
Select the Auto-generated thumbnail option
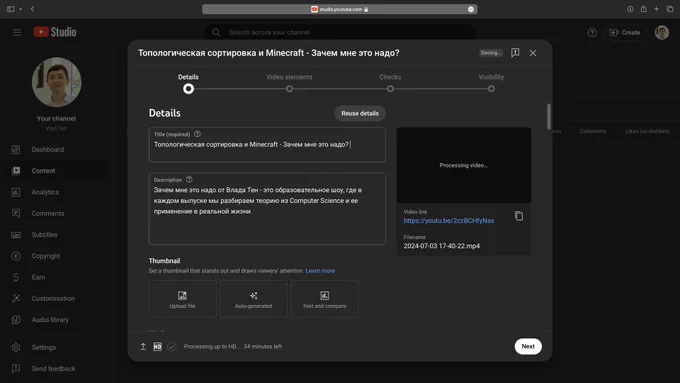coord(253,299)
